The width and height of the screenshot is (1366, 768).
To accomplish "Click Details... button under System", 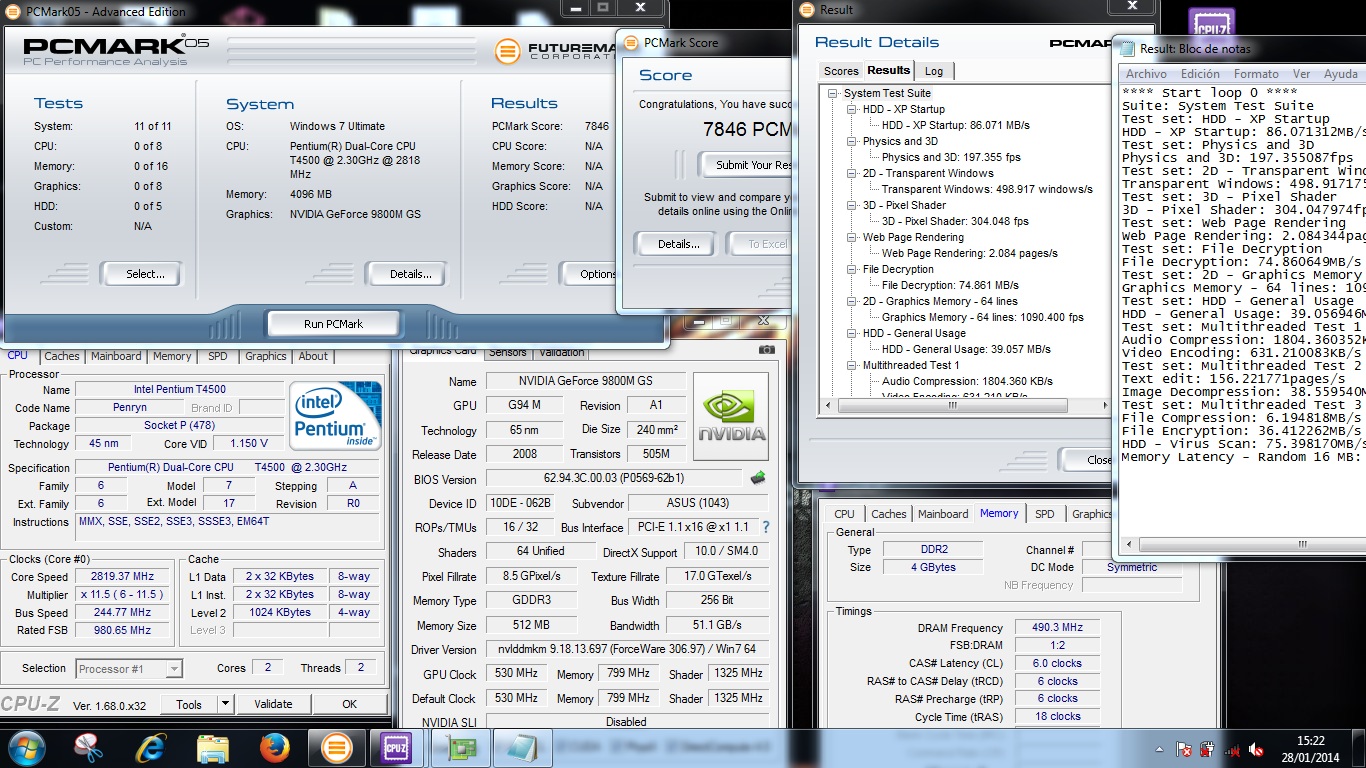I will click(x=410, y=274).
